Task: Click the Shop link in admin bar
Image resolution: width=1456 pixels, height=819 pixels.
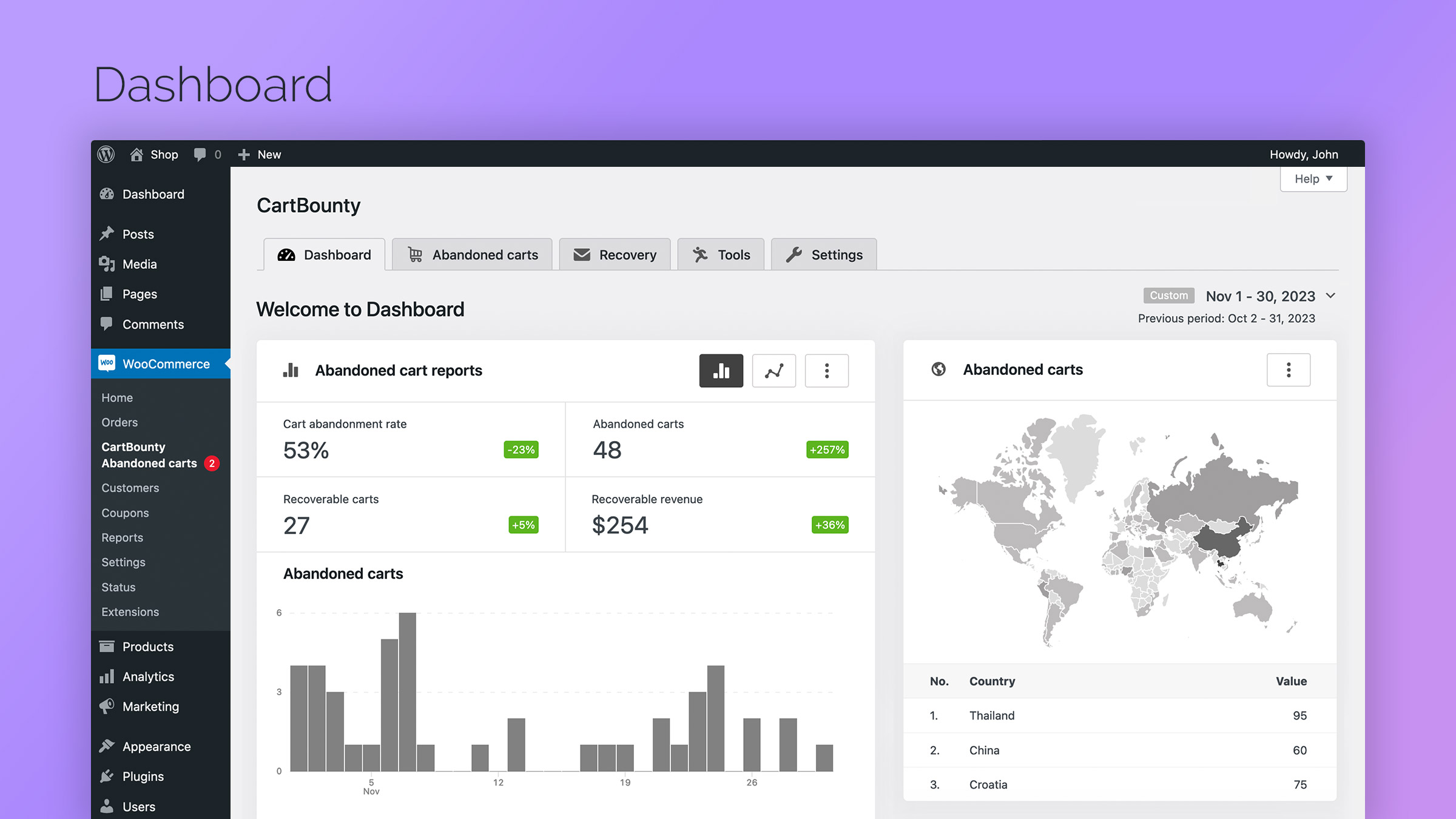Action: (164, 155)
